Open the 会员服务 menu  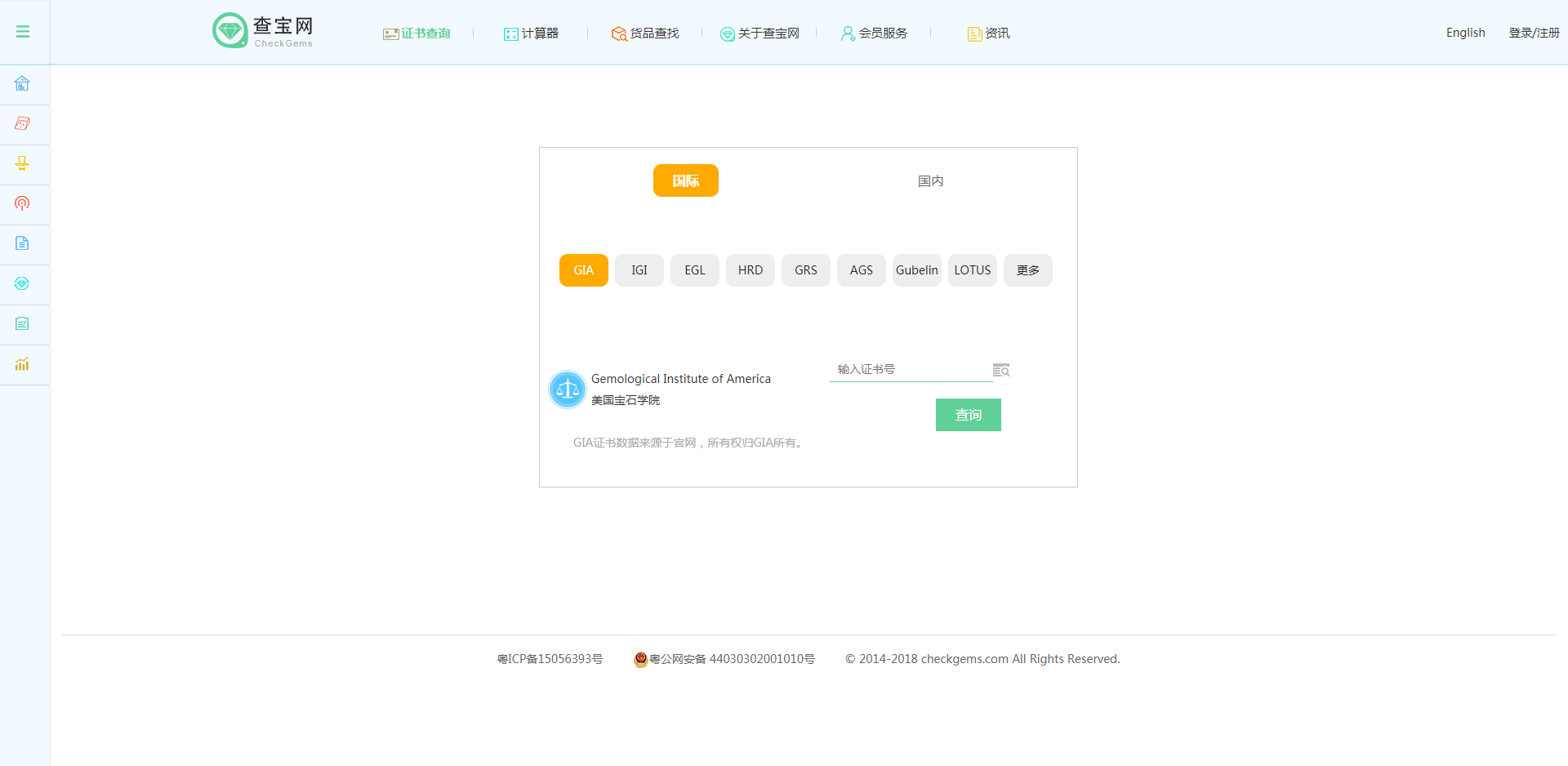pyautogui.click(x=874, y=33)
